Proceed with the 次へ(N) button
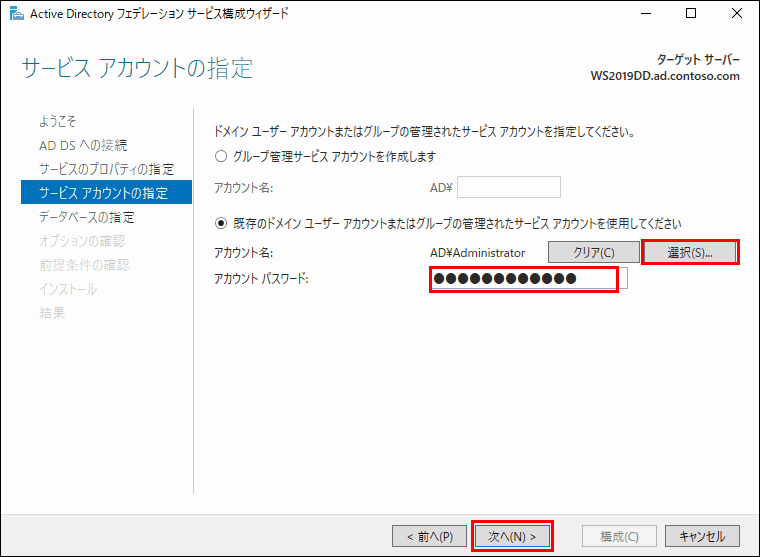Image resolution: width=760 pixels, height=557 pixels. tap(512, 536)
